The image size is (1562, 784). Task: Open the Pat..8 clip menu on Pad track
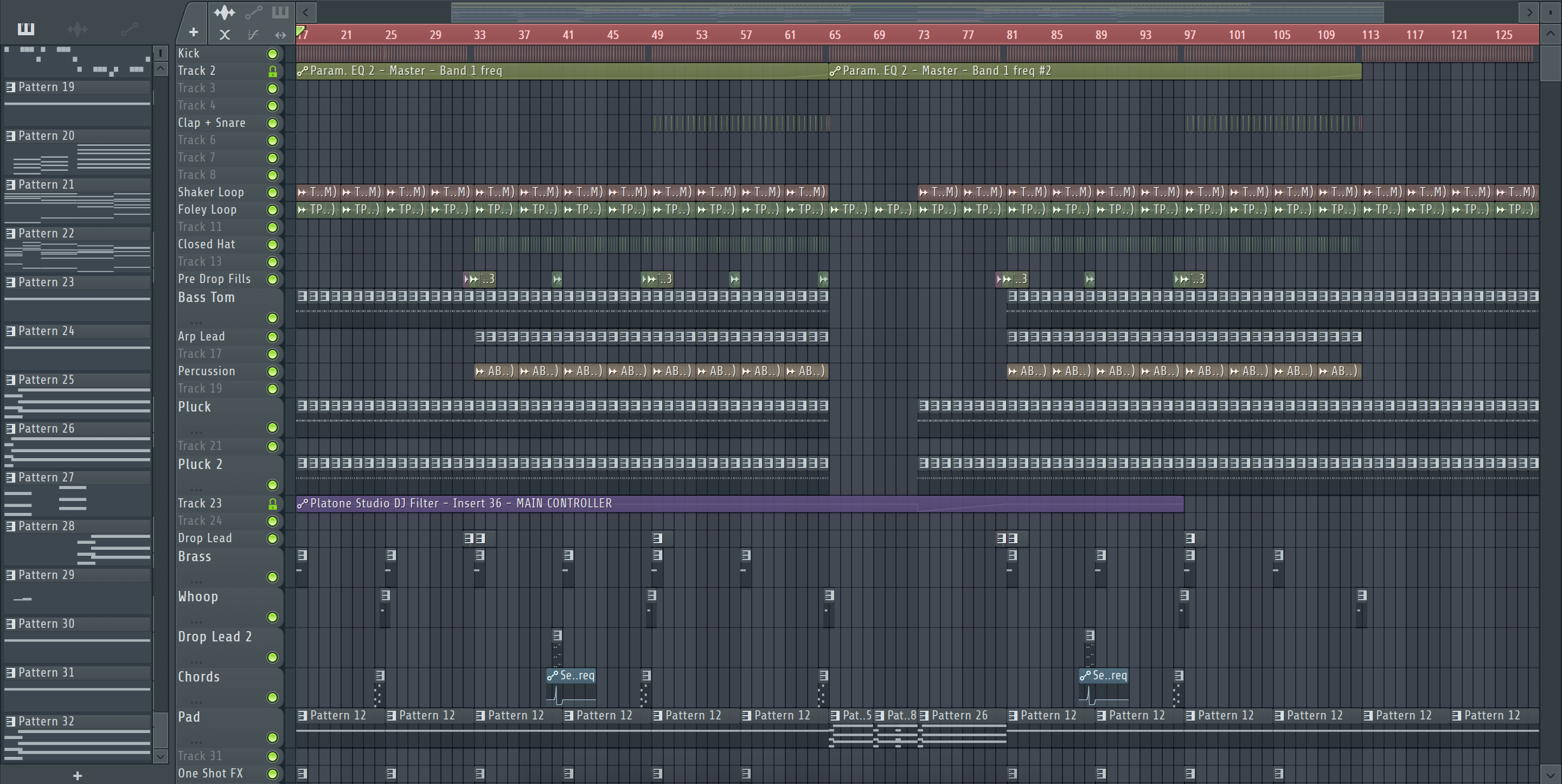pyautogui.click(x=879, y=716)
